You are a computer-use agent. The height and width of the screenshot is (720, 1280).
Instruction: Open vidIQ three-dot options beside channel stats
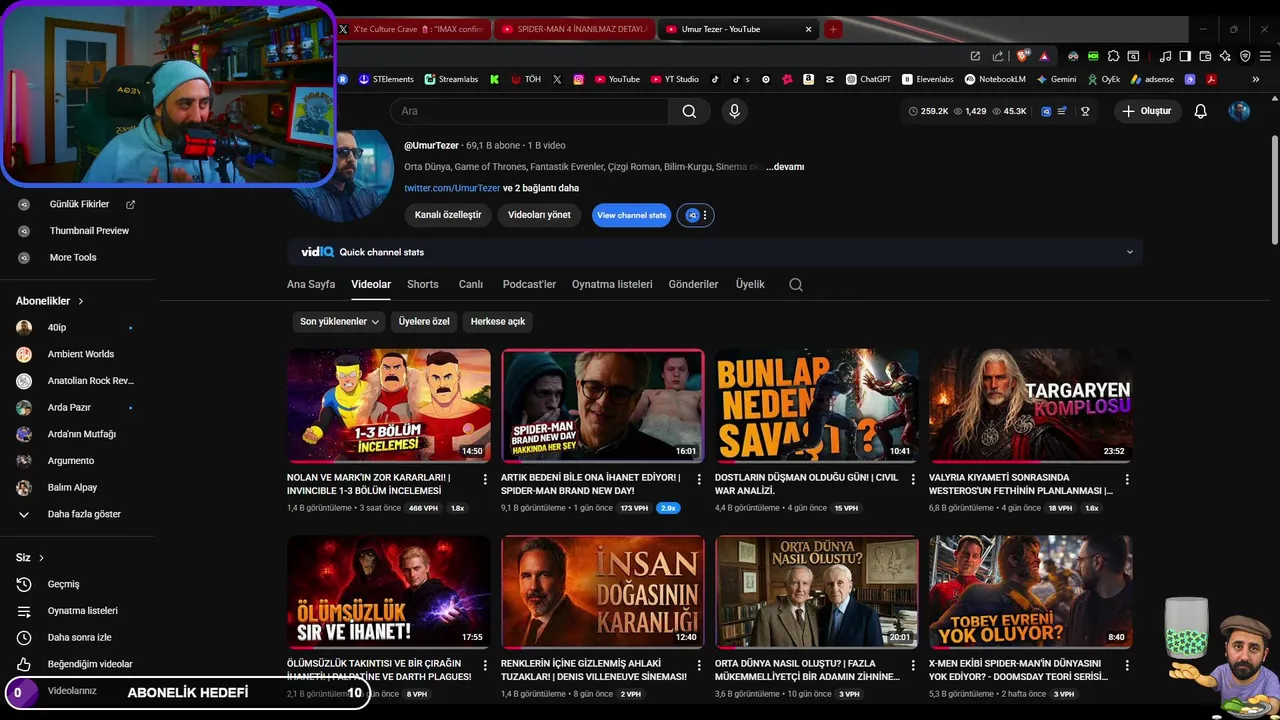click(x=705, y=215)
